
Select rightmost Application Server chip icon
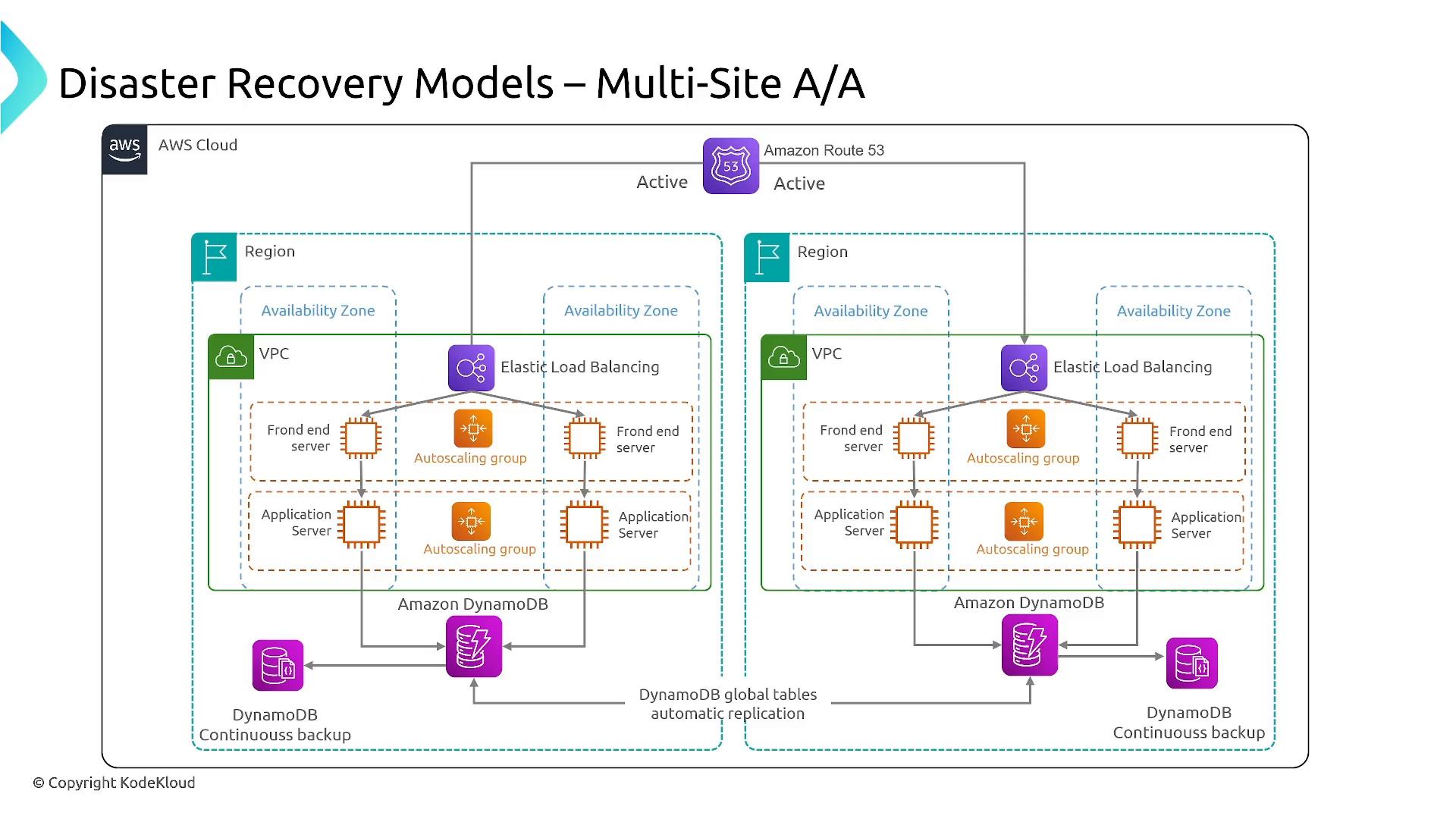pyautogui.click(x=1137, y=524)
